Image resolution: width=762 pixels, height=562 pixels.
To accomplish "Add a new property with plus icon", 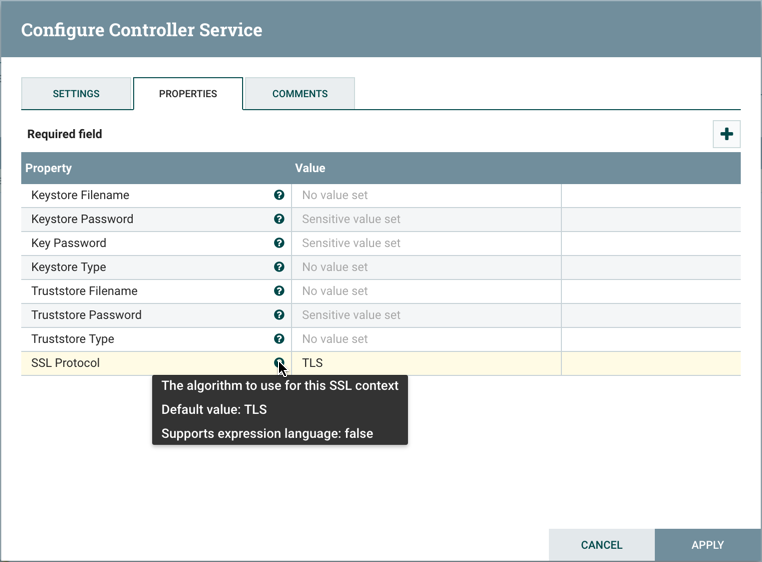I will 726,134.
